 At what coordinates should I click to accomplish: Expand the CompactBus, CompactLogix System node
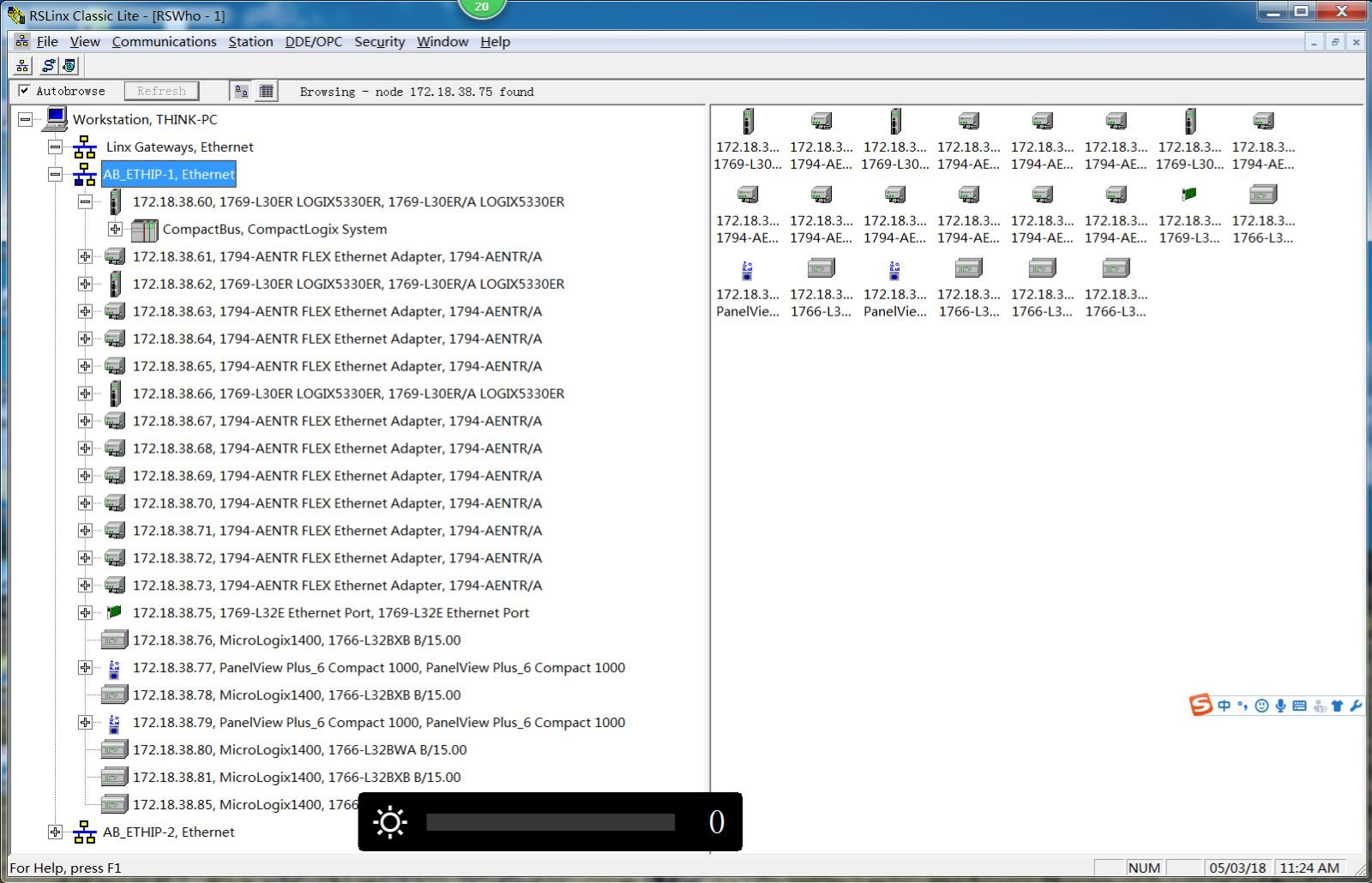(115, 229)
